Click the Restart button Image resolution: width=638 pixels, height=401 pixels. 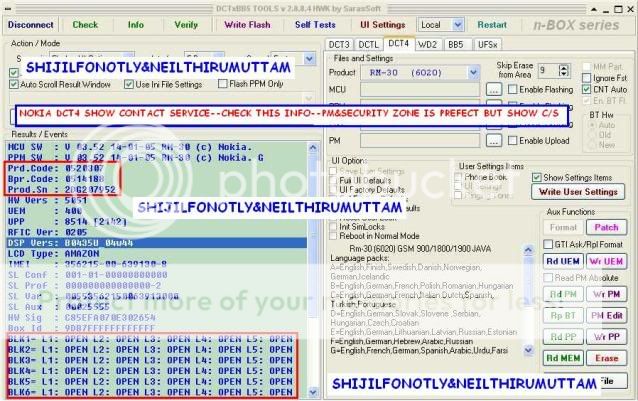[492, 25]
